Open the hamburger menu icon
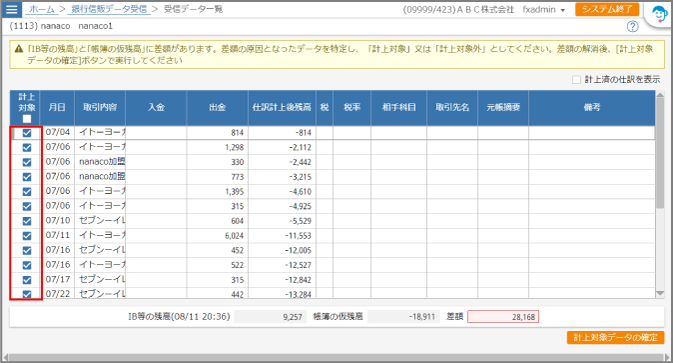This screenshot has height=363, width=673. click(x=12, y=9)
